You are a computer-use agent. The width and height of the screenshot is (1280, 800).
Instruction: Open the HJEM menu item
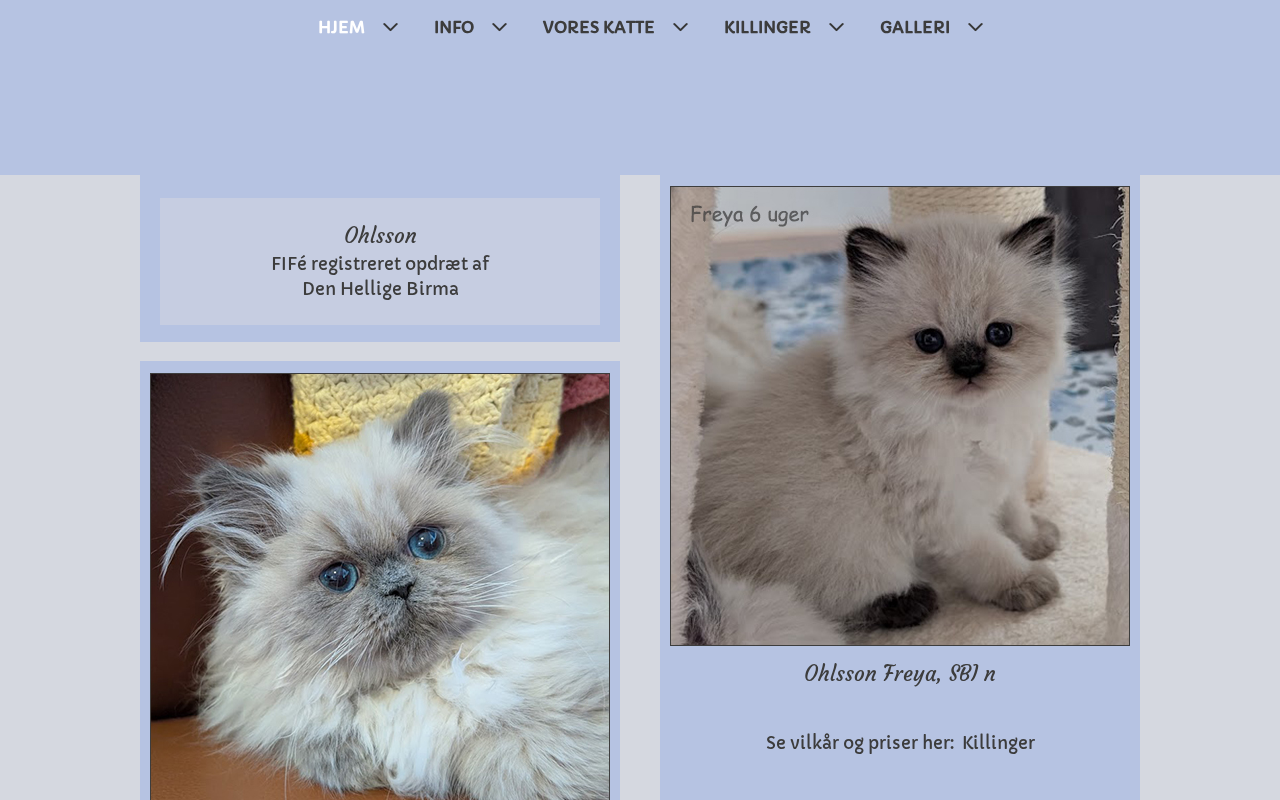341,27
